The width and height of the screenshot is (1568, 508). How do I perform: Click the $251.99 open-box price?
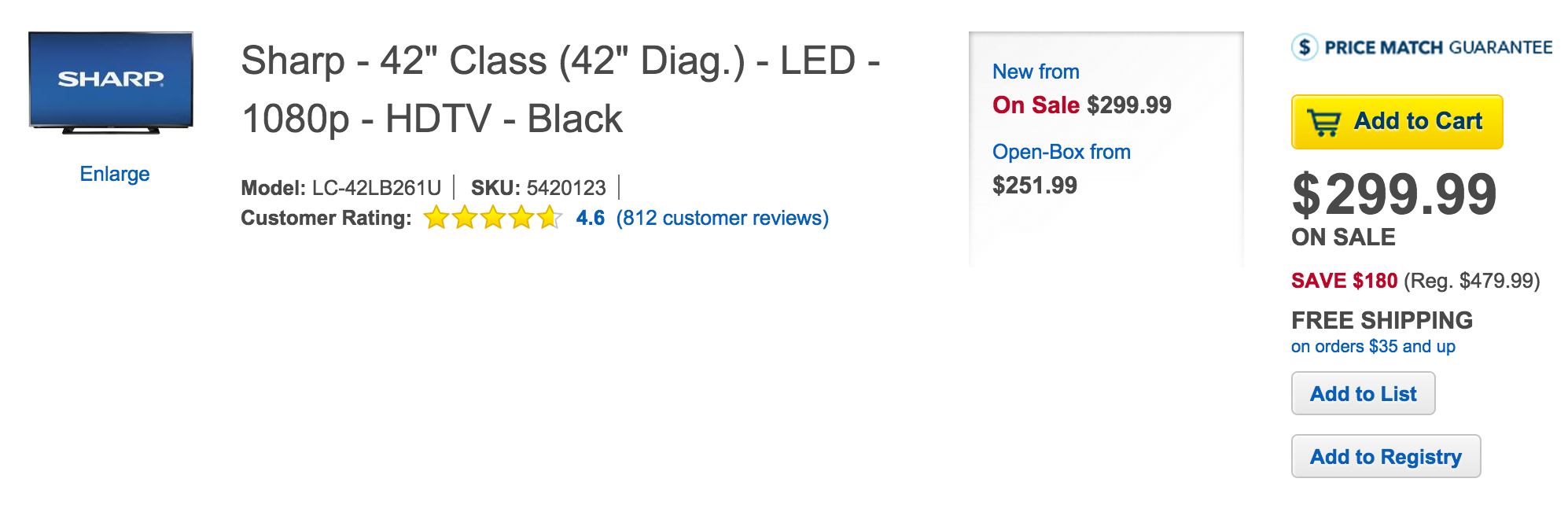pyautogui.click(x=1034, y=186)
